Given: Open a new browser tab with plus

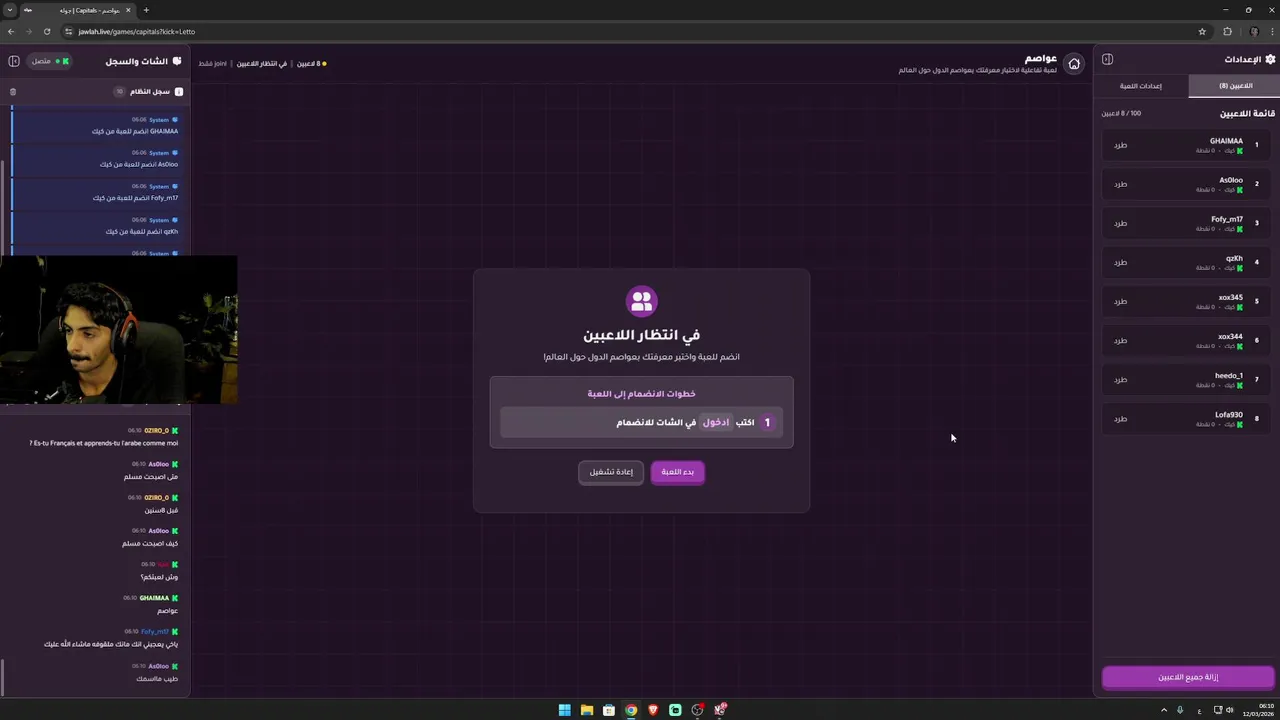Looking at the screenshot, I should pos(146,10).
